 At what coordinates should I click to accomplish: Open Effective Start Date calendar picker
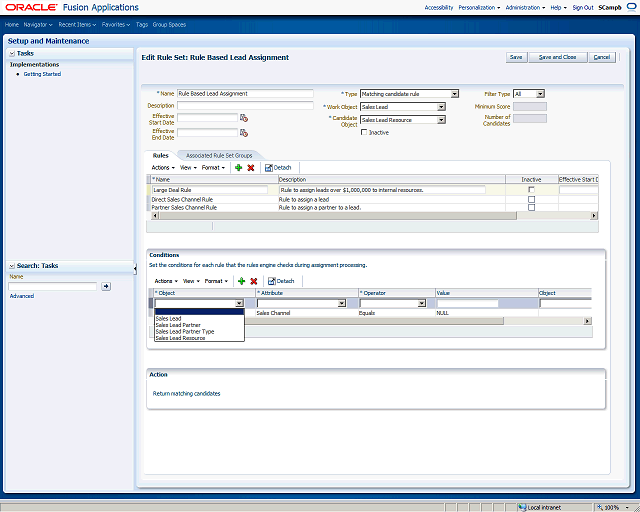tap(244, 118)
